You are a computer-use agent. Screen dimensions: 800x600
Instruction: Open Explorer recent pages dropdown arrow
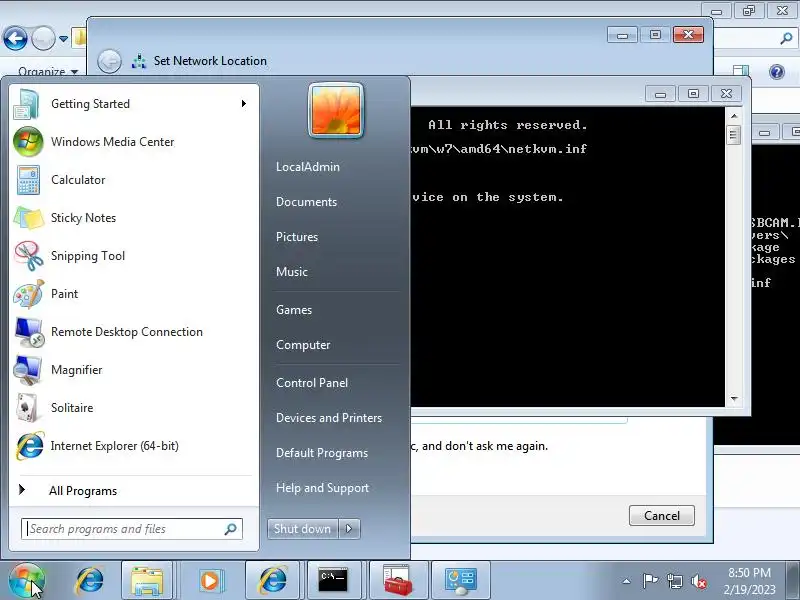point(63,39)
